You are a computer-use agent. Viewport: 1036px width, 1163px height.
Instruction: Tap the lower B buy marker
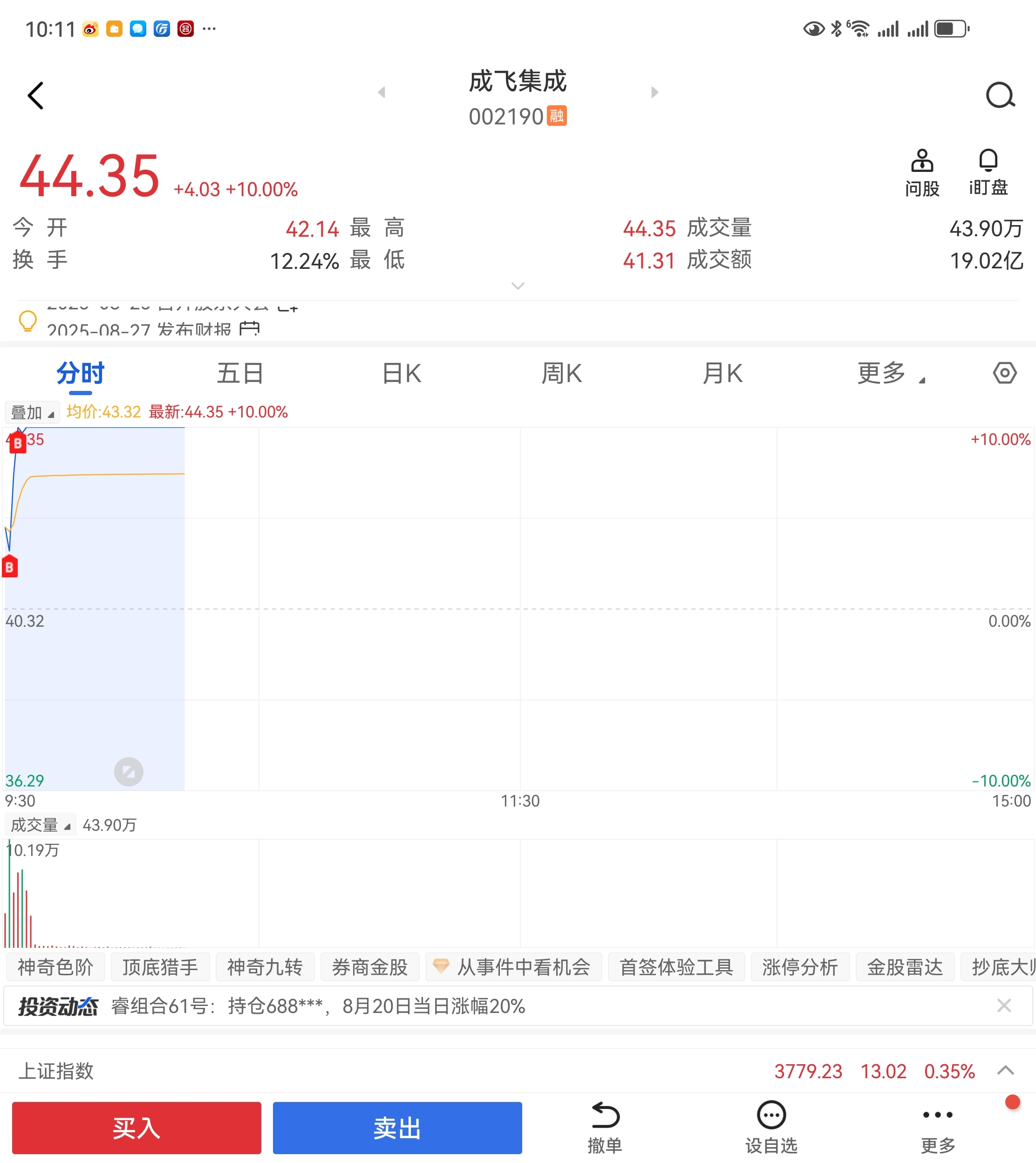(10, 567)
